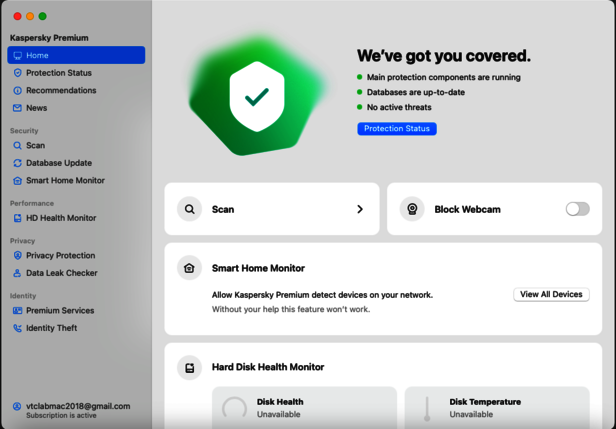Open Database Update from the sidebar
Screen dimensions: 616x429
[x=58, y=163]
